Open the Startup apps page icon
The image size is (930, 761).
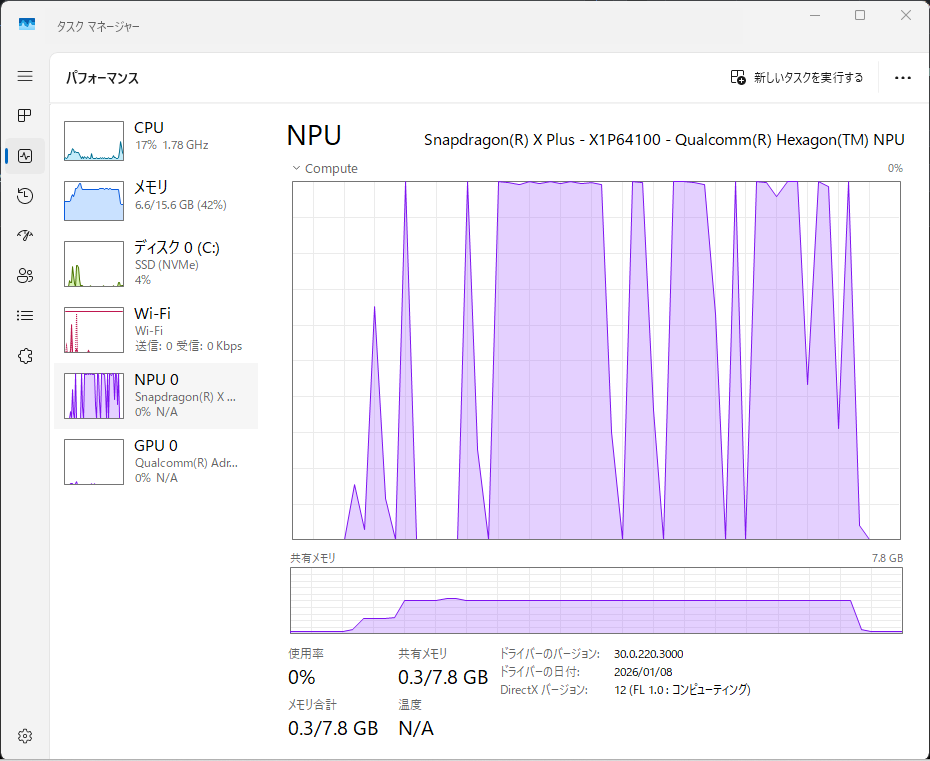pyautogui.click(x=25, y=235)
